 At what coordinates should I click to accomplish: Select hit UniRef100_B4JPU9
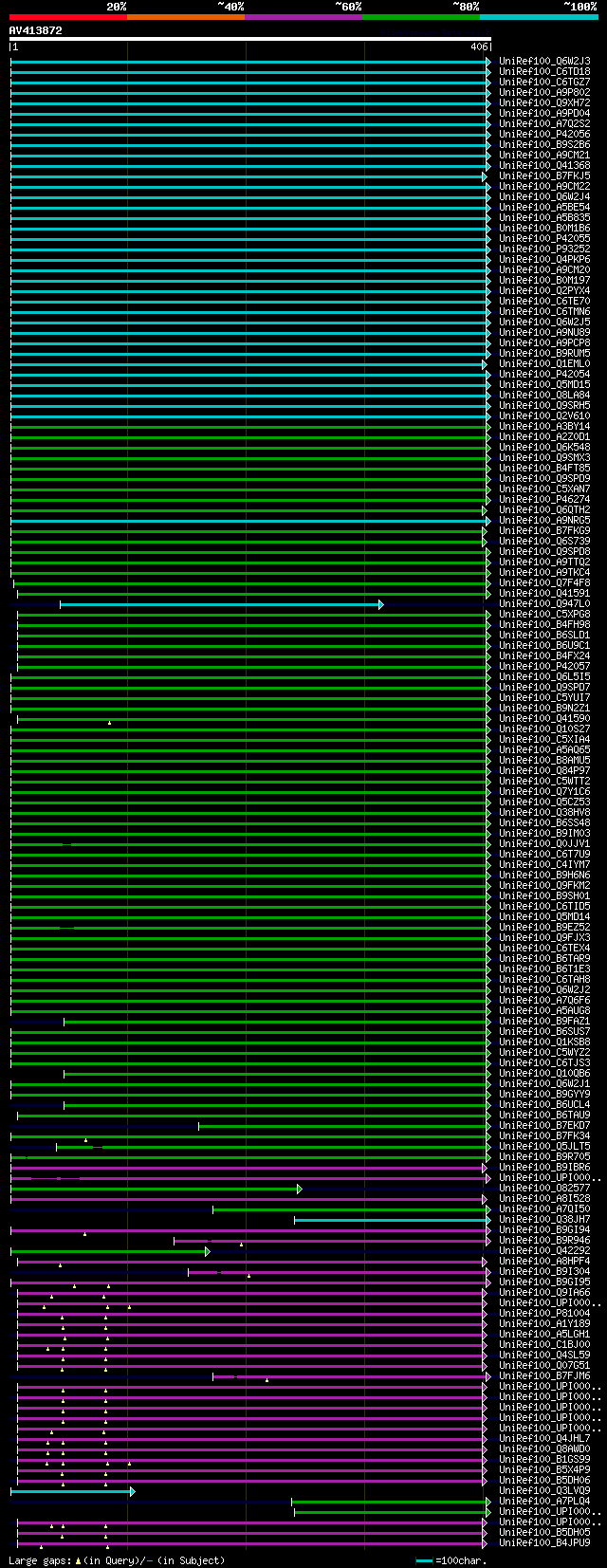click(544, 1542)
